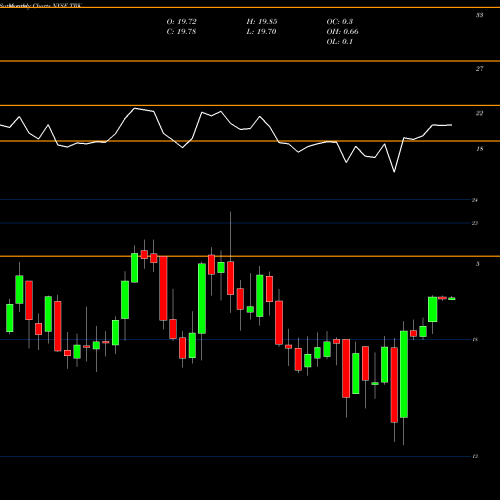Image resolution: width=500 pixels, height=500 pixels.
Task: Click the '27' upper axis label
Action: click(x=479, y=69)
